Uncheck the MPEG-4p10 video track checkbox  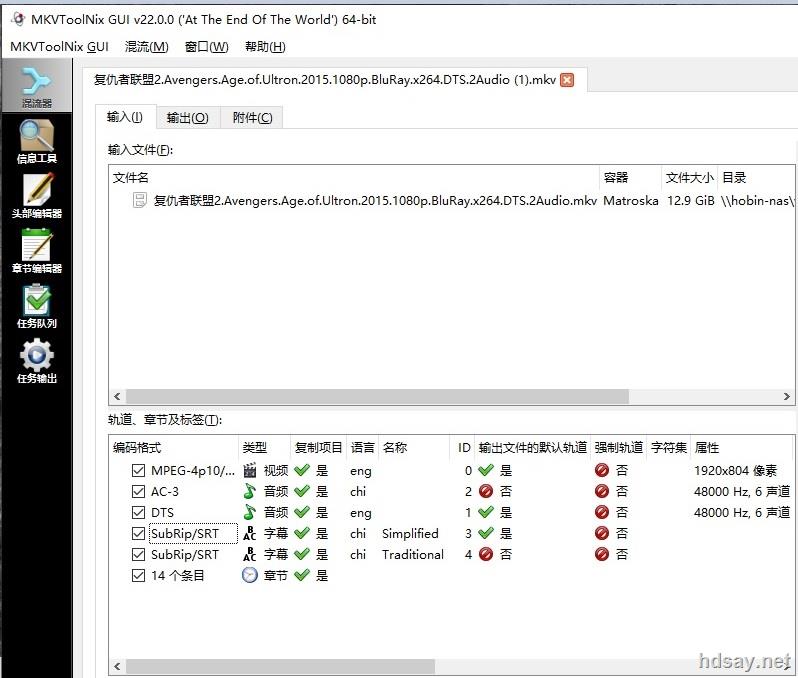tap(138, 470)
